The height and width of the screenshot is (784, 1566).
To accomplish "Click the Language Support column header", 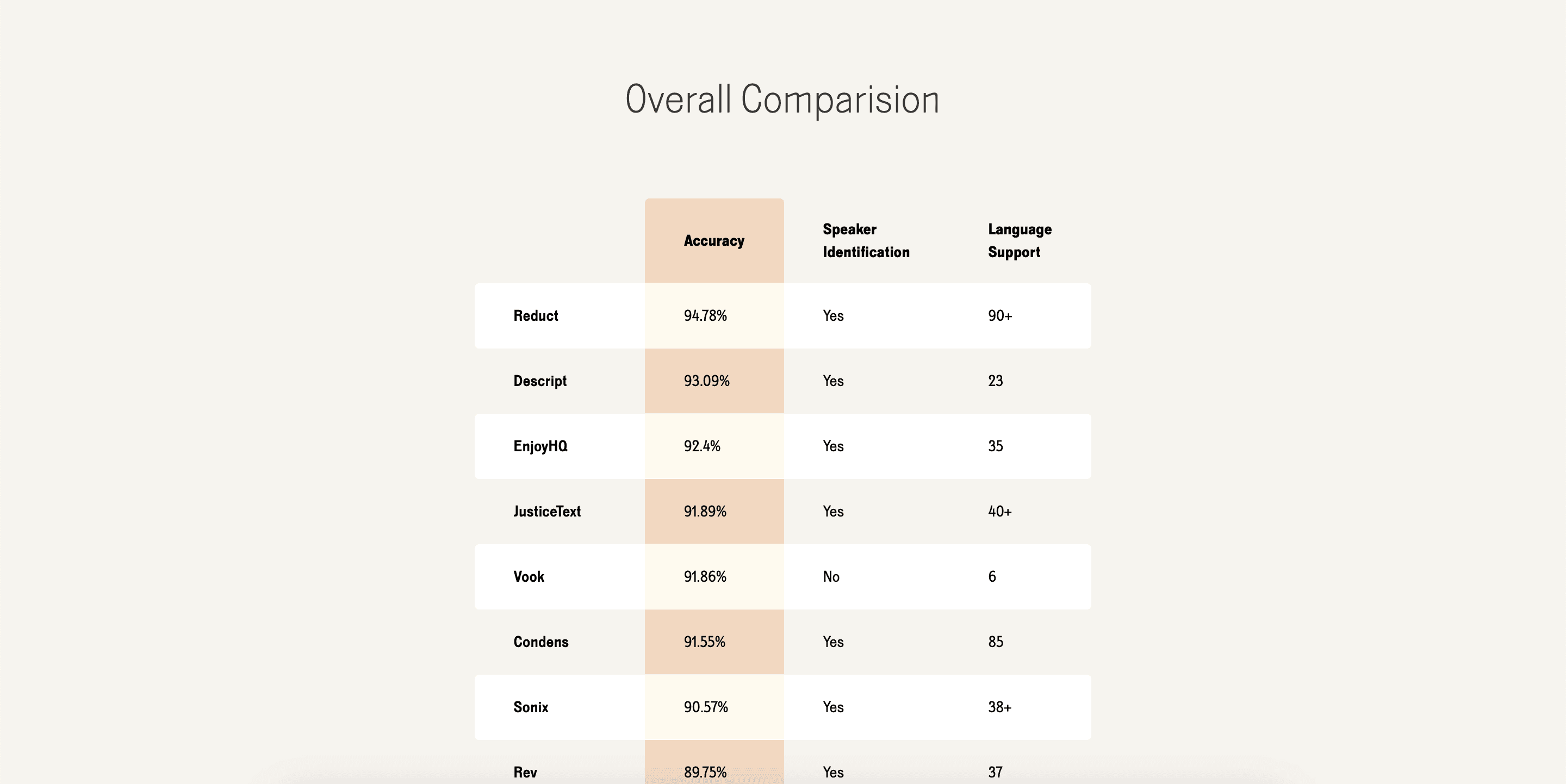I will tap(1020, 241).
